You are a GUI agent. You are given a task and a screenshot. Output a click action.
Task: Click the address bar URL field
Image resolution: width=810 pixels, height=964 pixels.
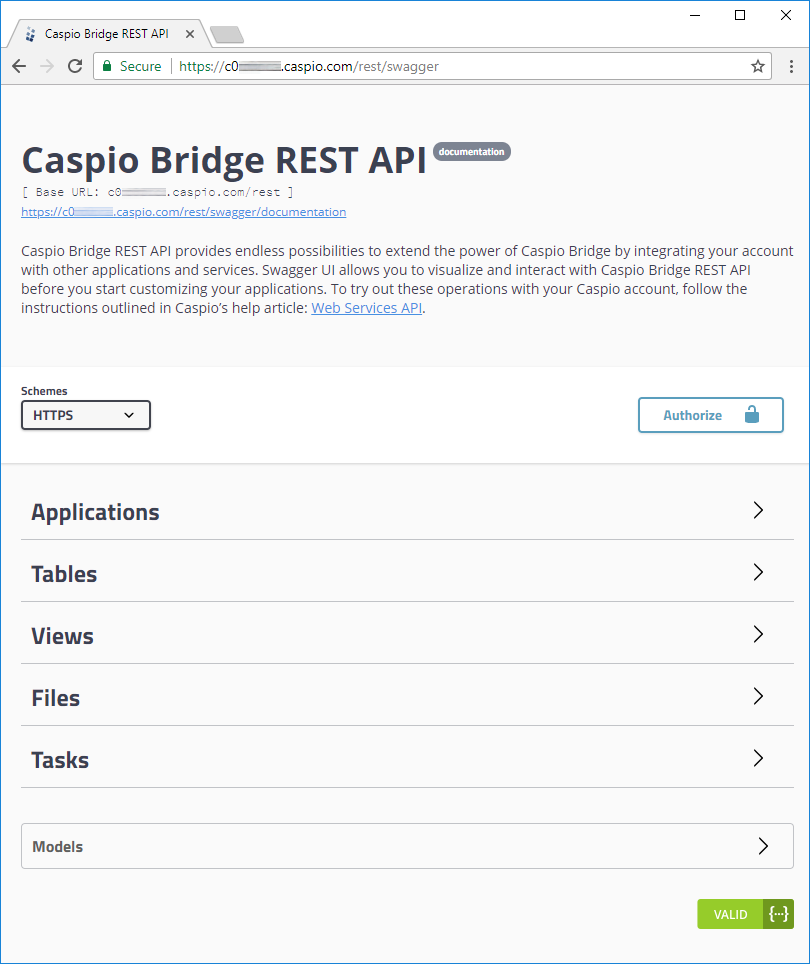[430, 66]
